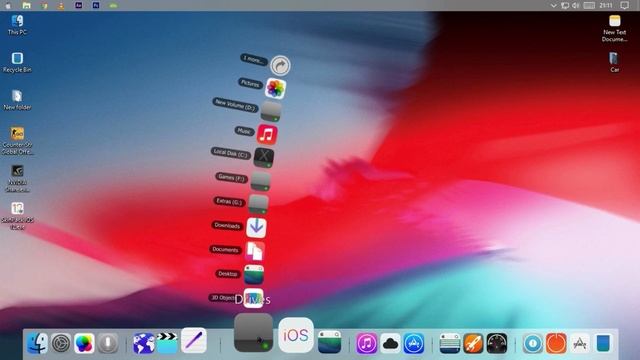The width and height of the screenshot is (640, 360).
Task: Open the globe network dock icon
Action: [144, 343]
